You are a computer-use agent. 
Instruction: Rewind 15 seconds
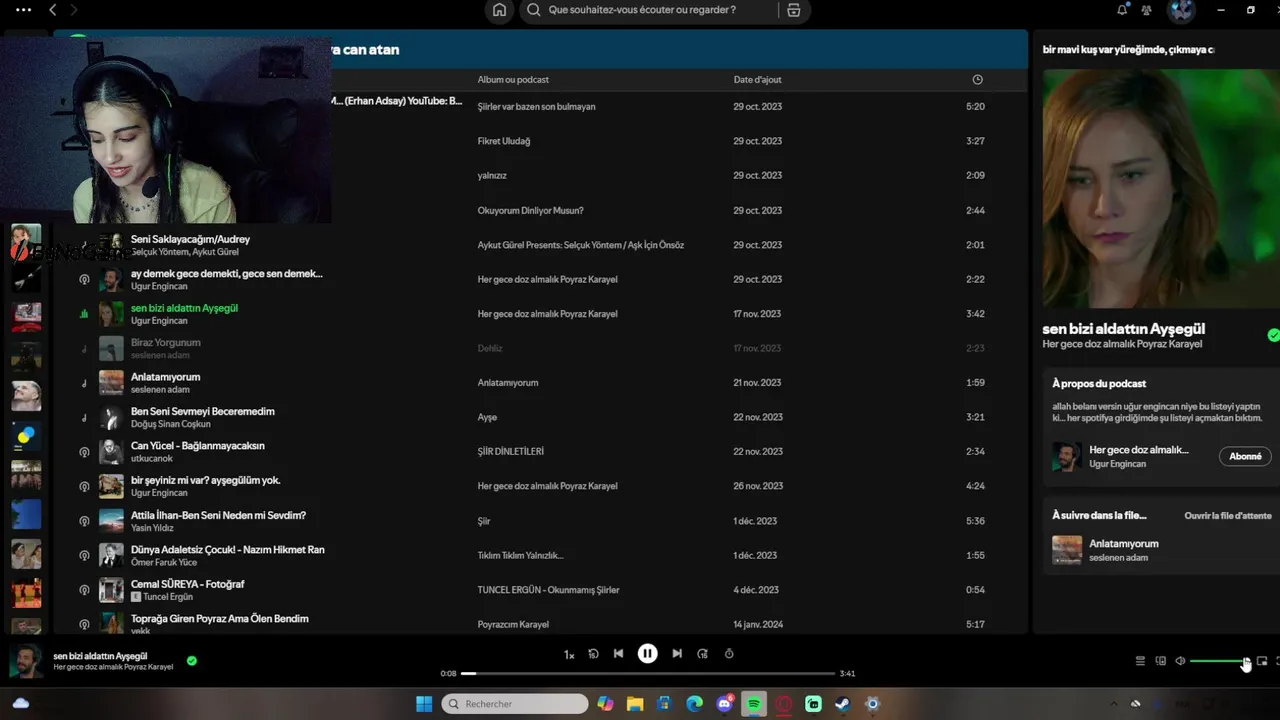pos(593,654)
